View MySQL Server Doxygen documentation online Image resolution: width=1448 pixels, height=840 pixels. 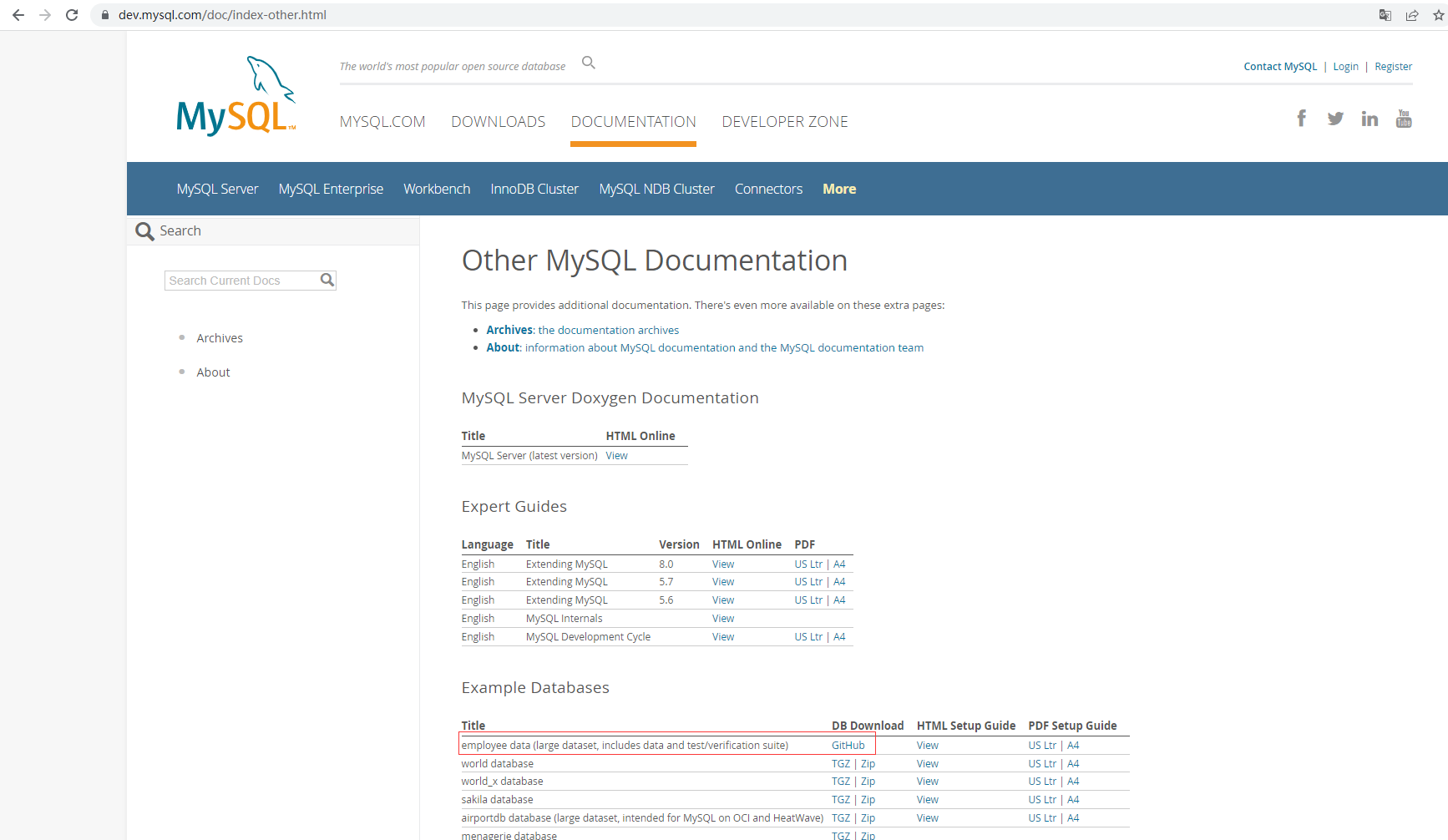[x=617, y=456]
